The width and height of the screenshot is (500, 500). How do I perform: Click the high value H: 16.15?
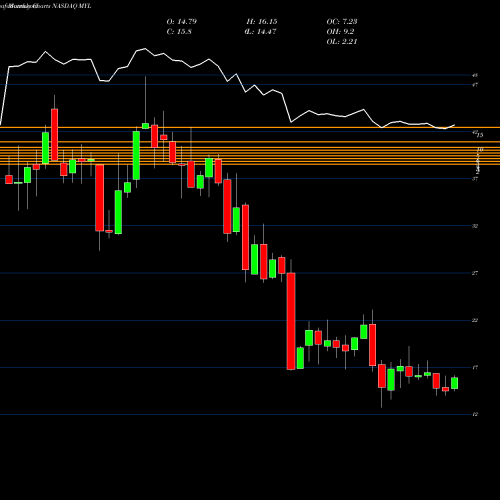click(262, 22)
